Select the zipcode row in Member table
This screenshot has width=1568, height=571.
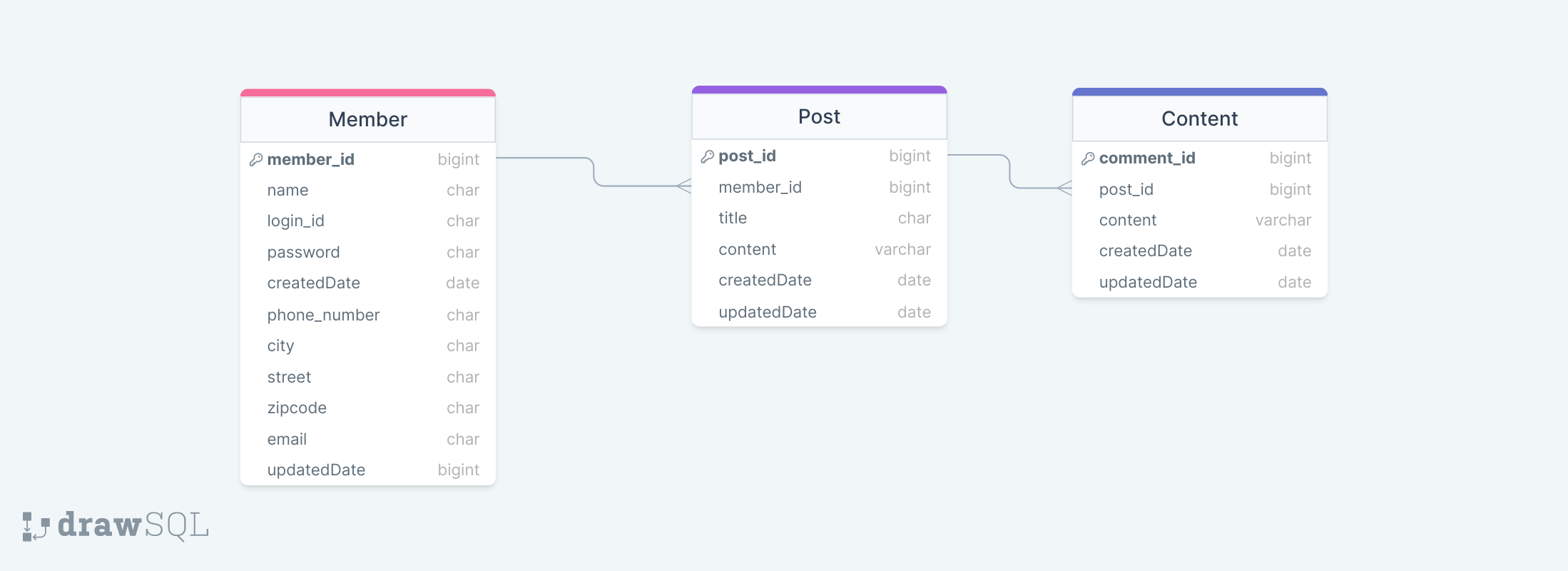[368, 408]
